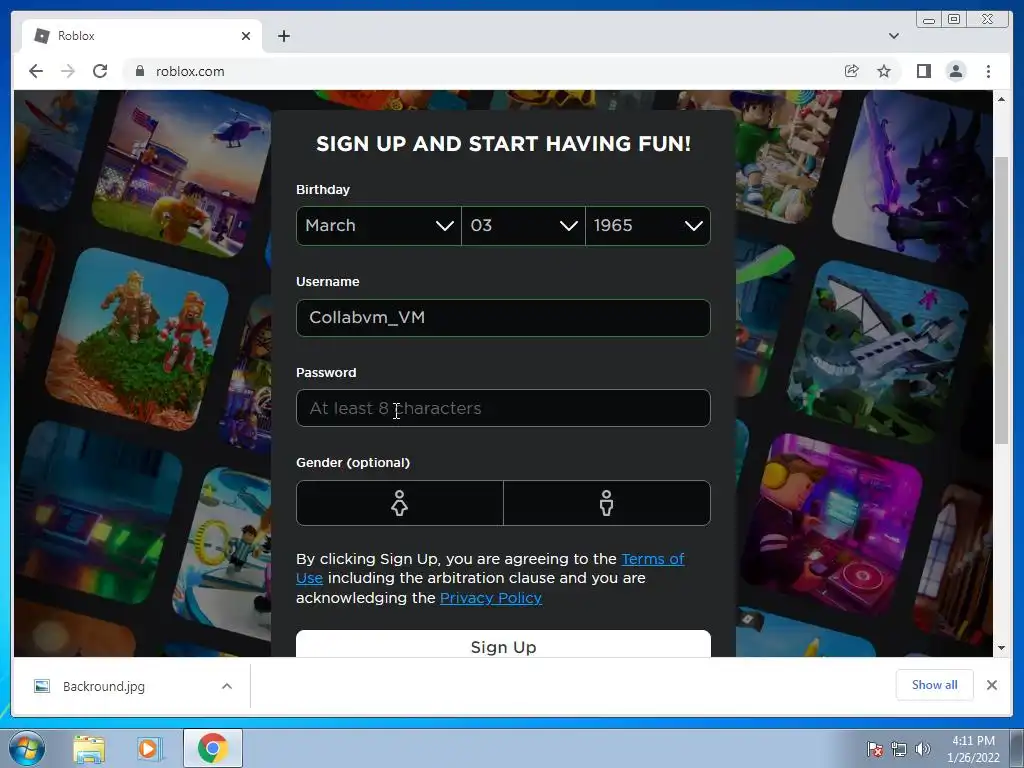Open the browser side panel
Screen dimensions: 1024x768
point(923,71)
